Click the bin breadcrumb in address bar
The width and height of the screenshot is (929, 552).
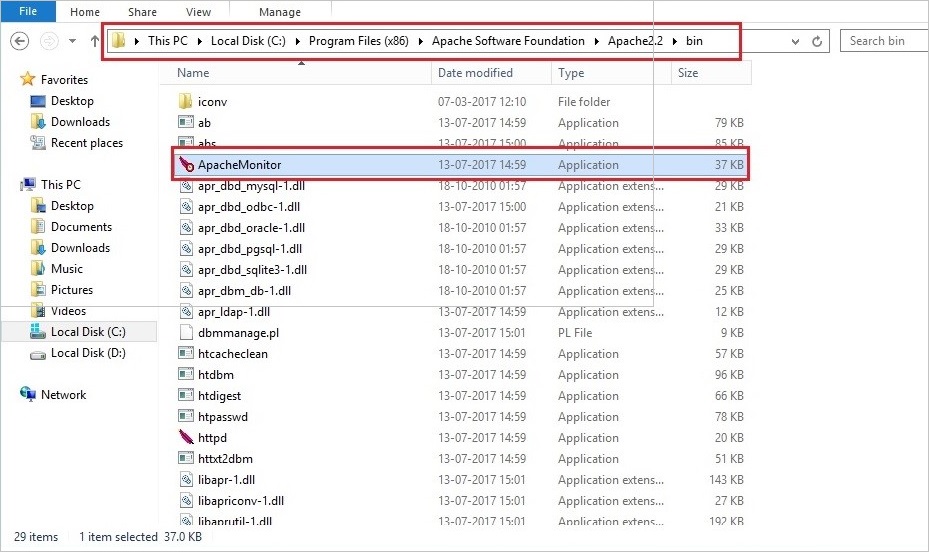point(694,41)
